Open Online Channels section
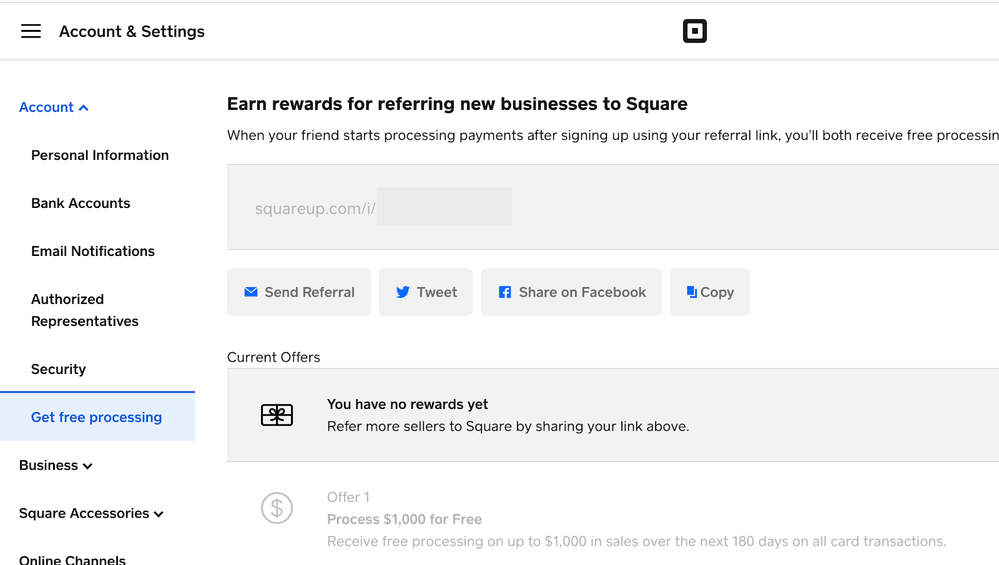The image size is (999, 565). (73, 559)
